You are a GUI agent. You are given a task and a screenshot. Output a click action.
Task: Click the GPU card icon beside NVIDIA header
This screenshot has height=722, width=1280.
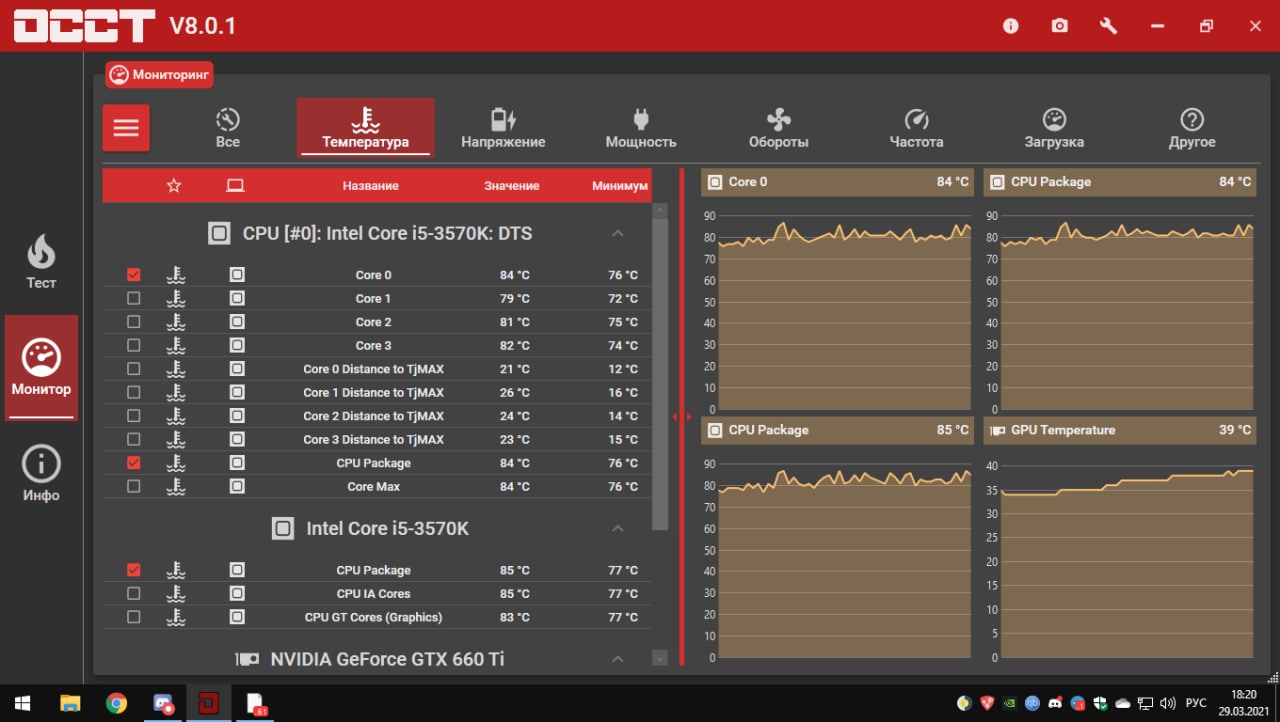(247, 660)
